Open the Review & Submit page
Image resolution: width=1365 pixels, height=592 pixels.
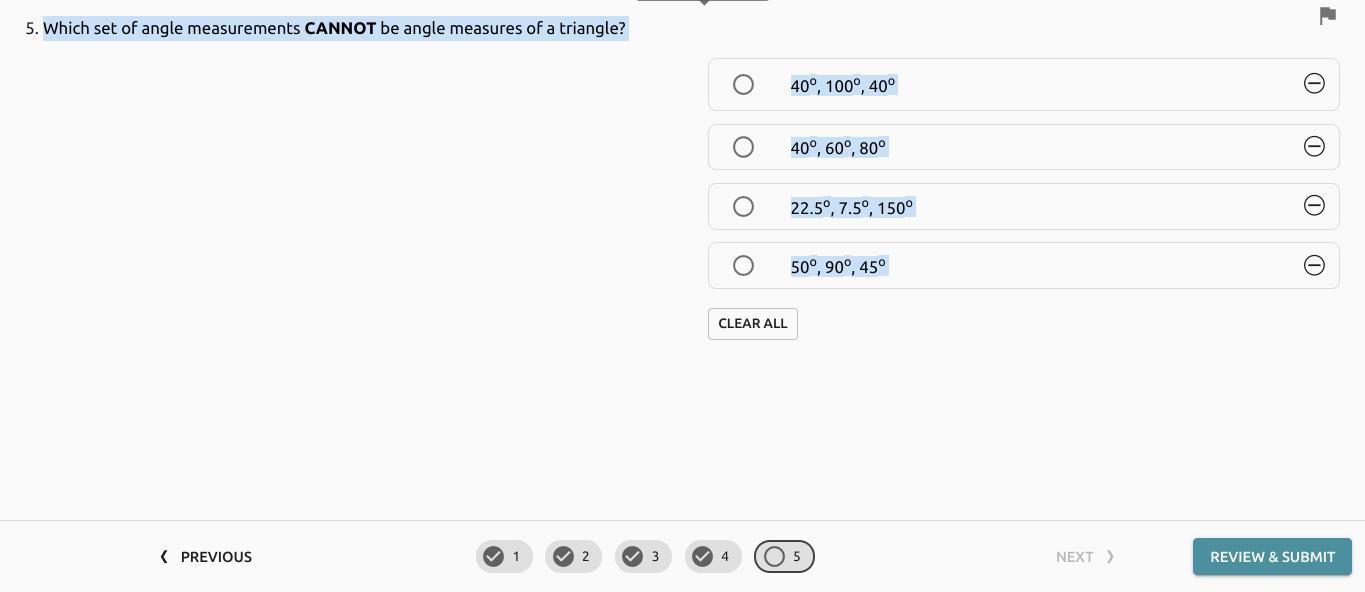tap(1271, 557)
